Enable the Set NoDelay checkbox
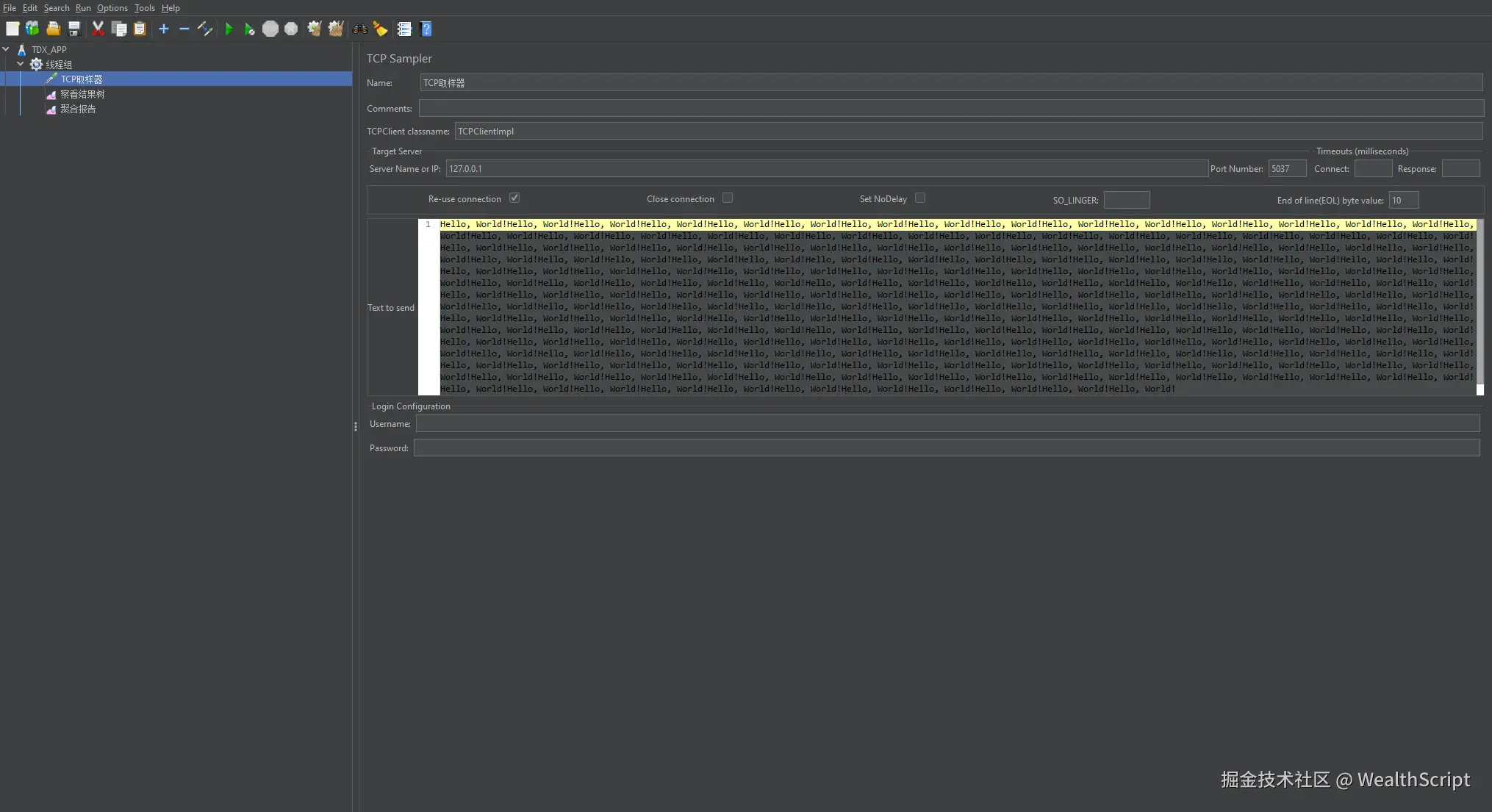The height and width of the screenshot is (812, 1492). coord(920,198)
